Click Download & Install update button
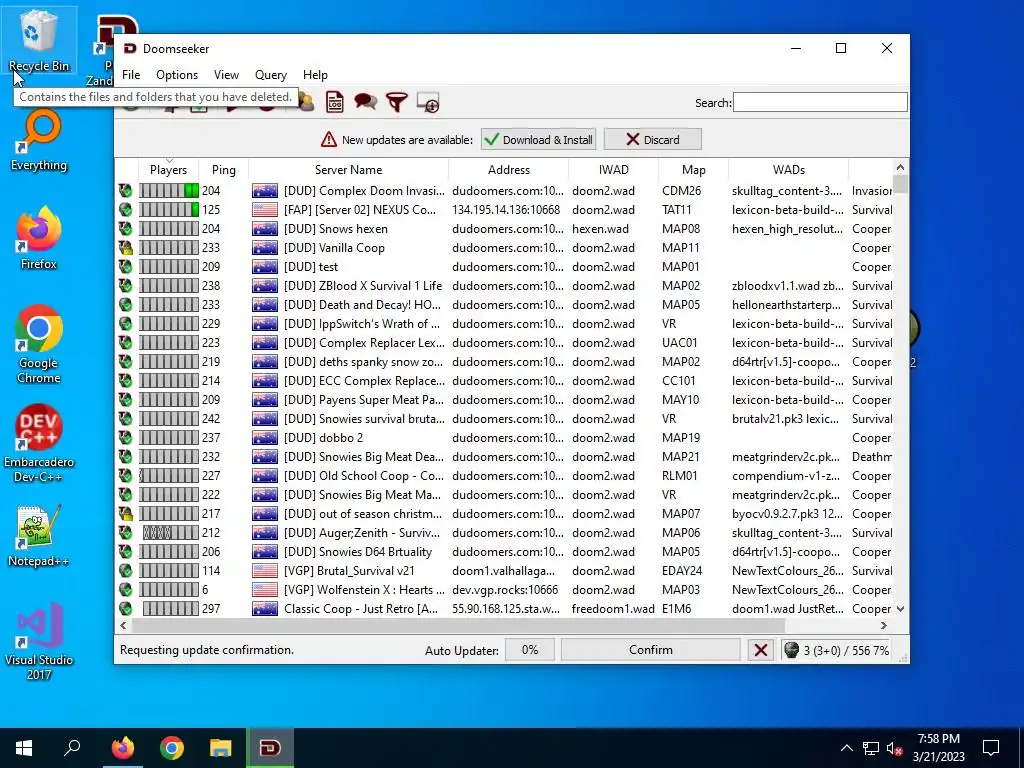 538,140
